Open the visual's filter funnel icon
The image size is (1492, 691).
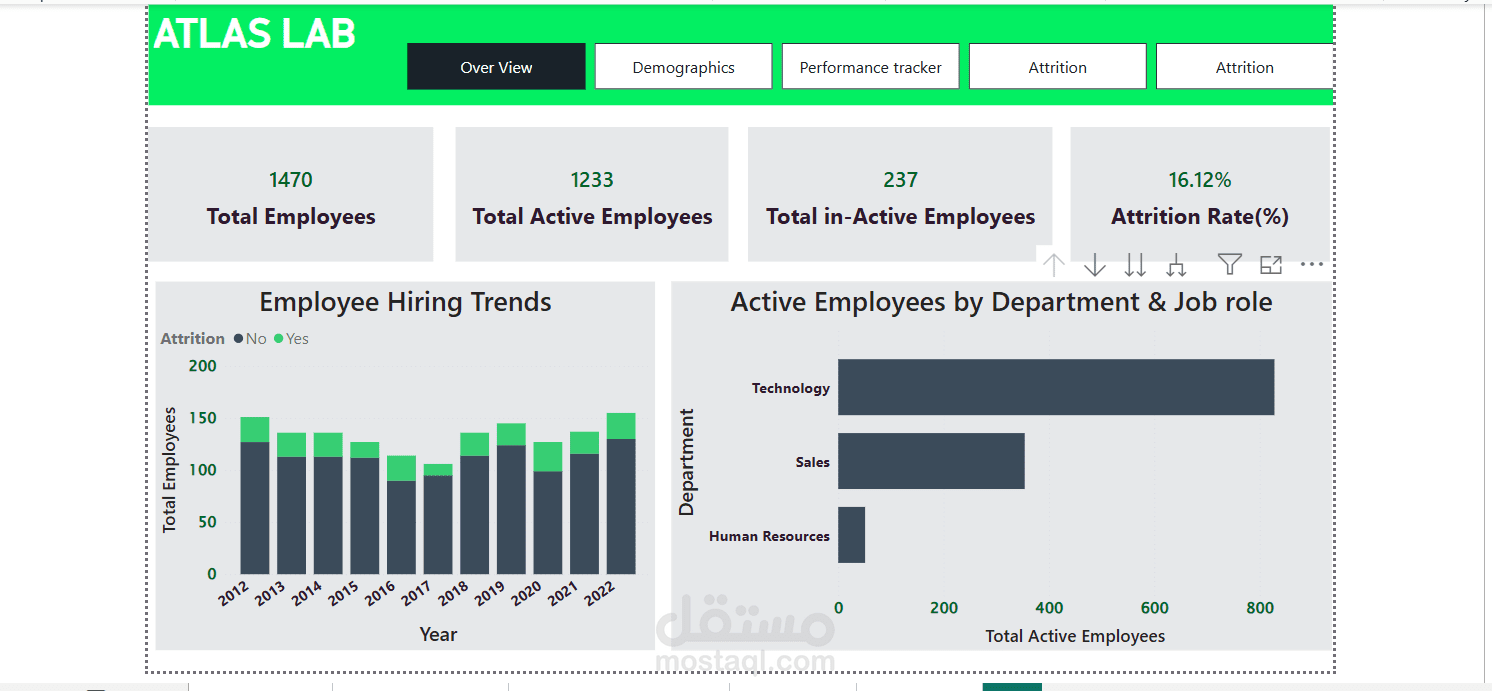point(1230,264)
